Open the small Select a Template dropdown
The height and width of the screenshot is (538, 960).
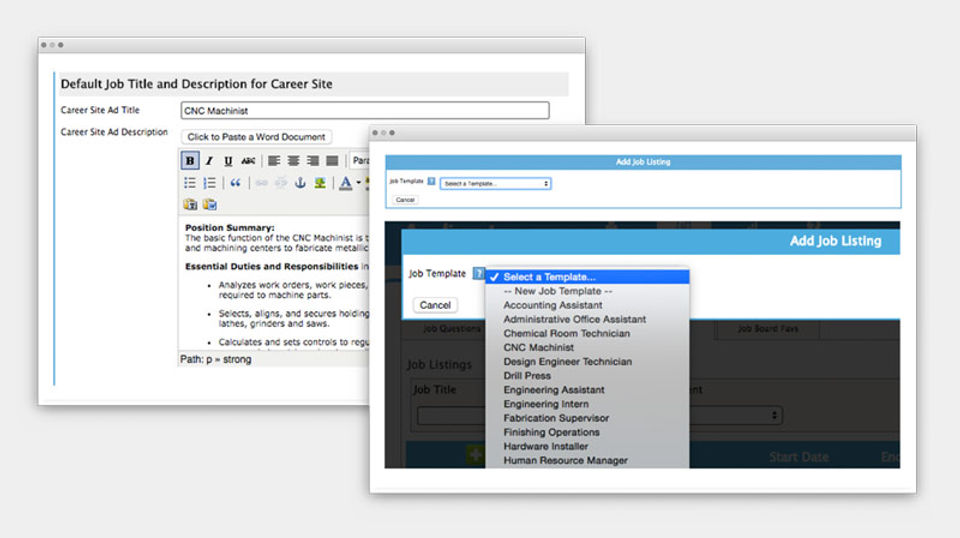point(495,184)
